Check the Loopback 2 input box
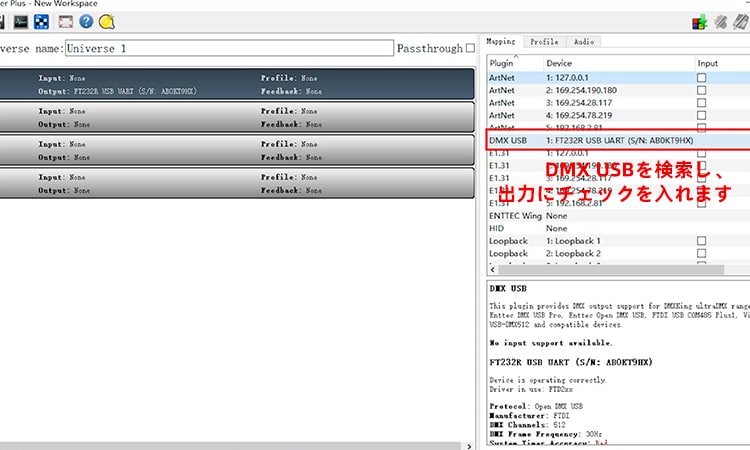Screen dimensions: 750x450 701,253
